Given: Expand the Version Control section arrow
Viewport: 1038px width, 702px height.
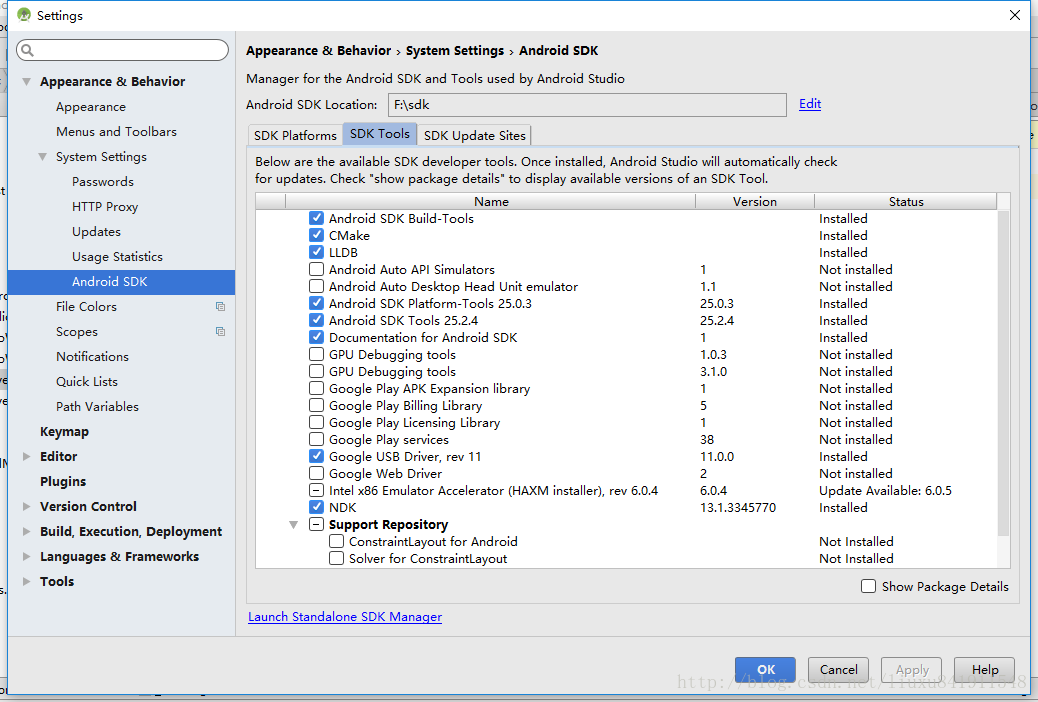Looking at the screenshot, I should coord(26,507).
